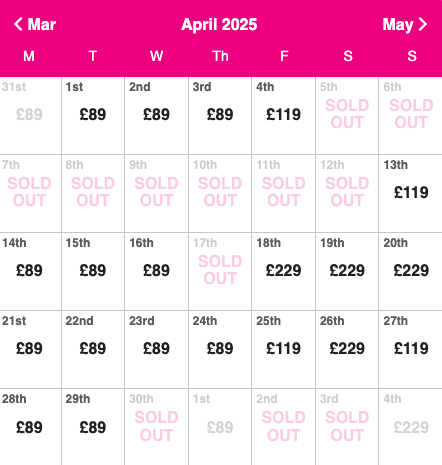
Task: Choose April 24th priced £89
Action: pos(220,350)
